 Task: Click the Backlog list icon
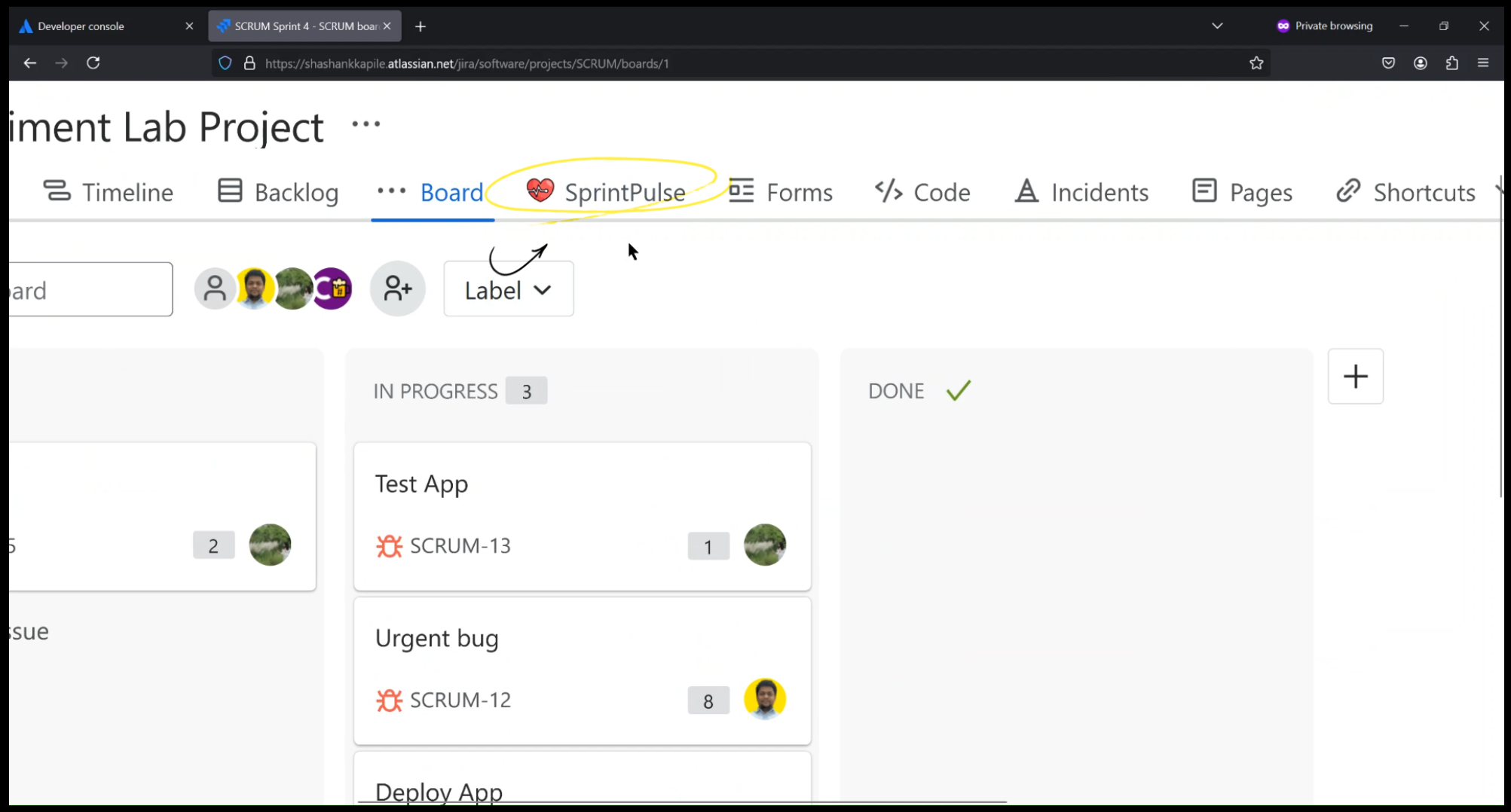point(230,191)
